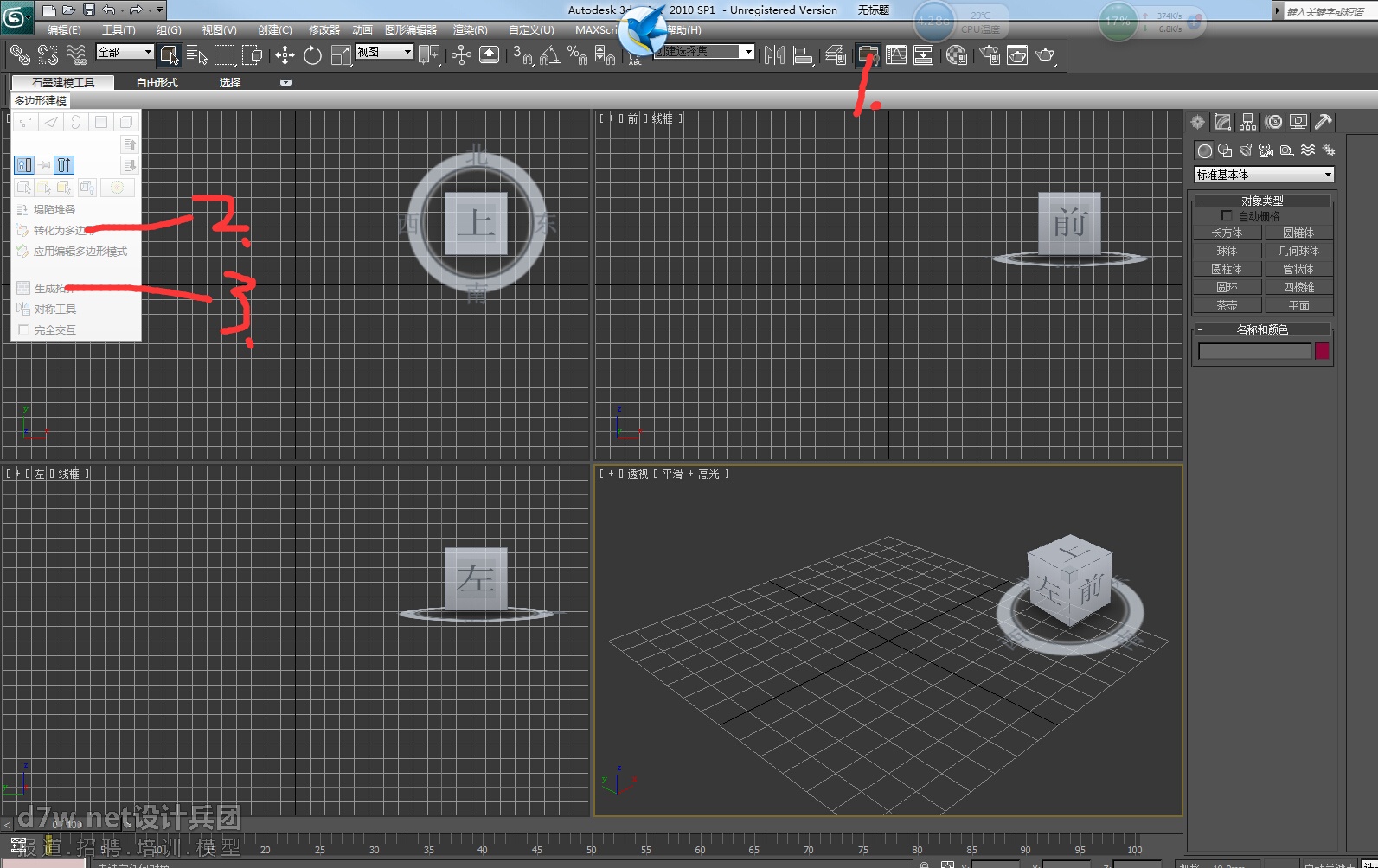Viewport: 1378px width, 868px height.
Task: Expand the ribbon minimize options arrow
Action: pyautogui.click(x=285, y=83)
